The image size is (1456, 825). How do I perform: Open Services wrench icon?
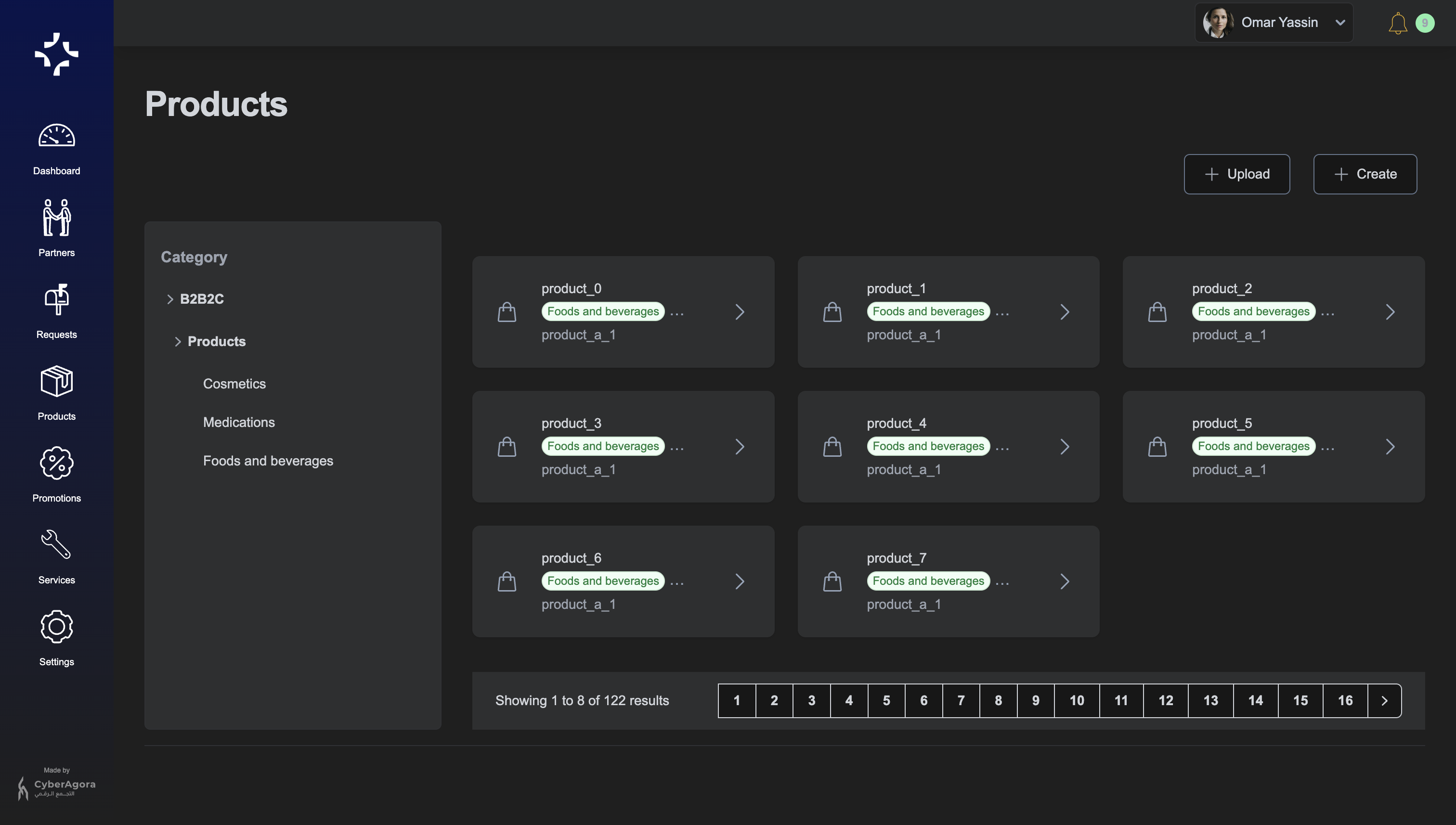(56, 544)
